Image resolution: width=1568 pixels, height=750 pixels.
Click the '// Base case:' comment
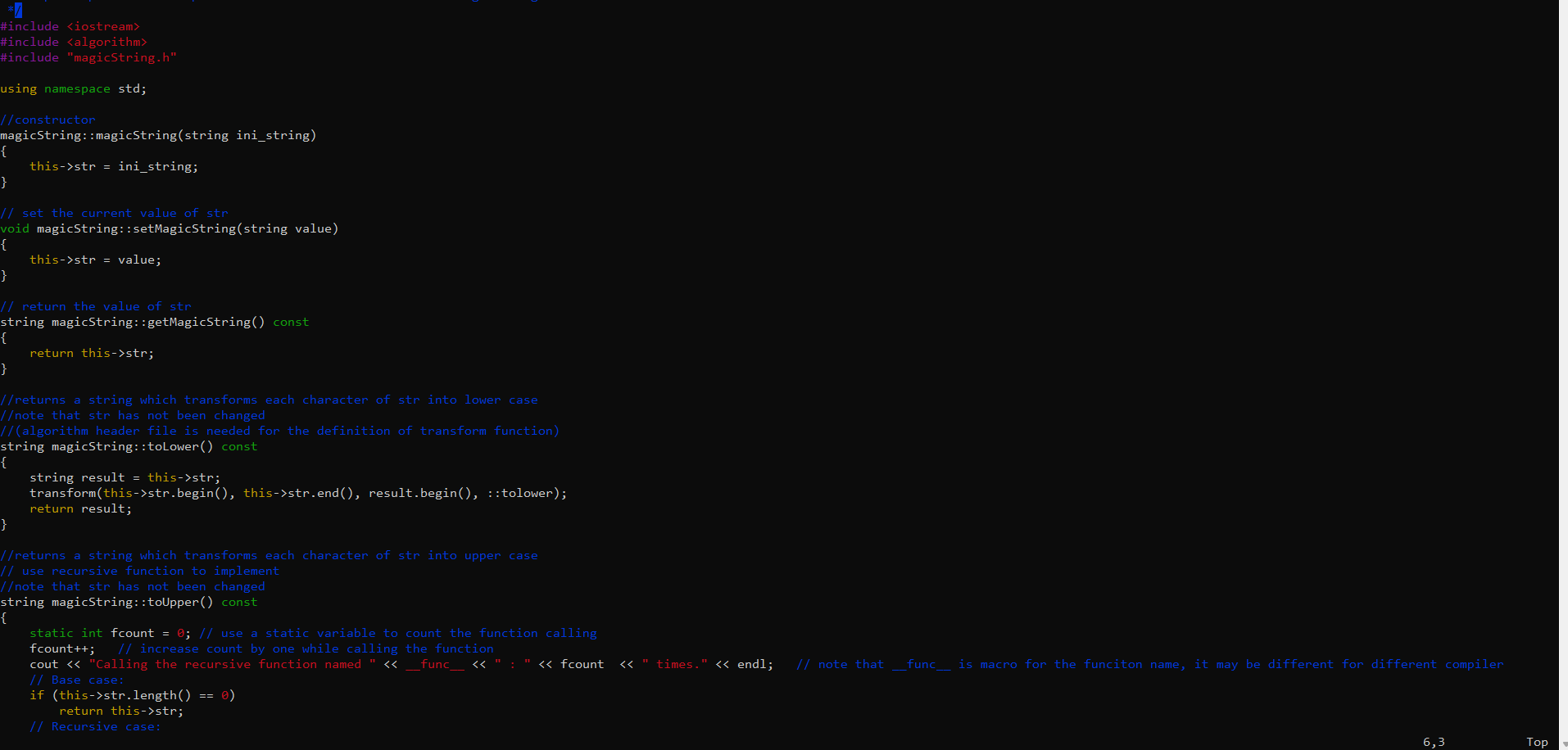point(77,680)
